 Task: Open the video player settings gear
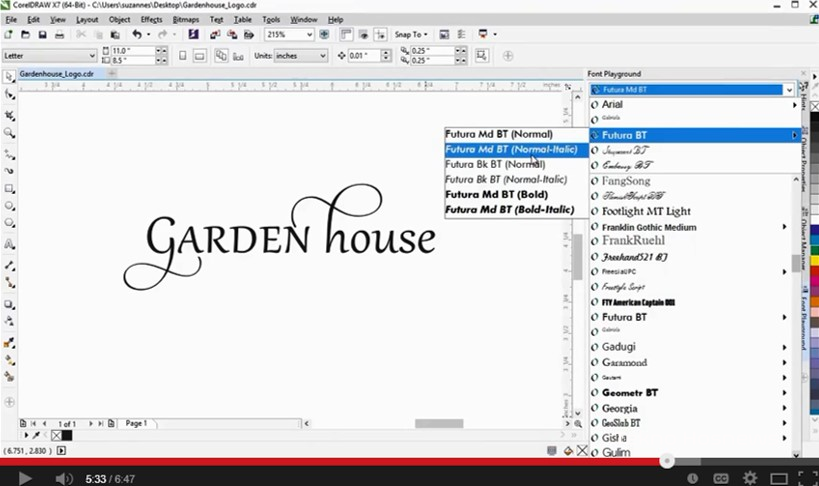750,478
